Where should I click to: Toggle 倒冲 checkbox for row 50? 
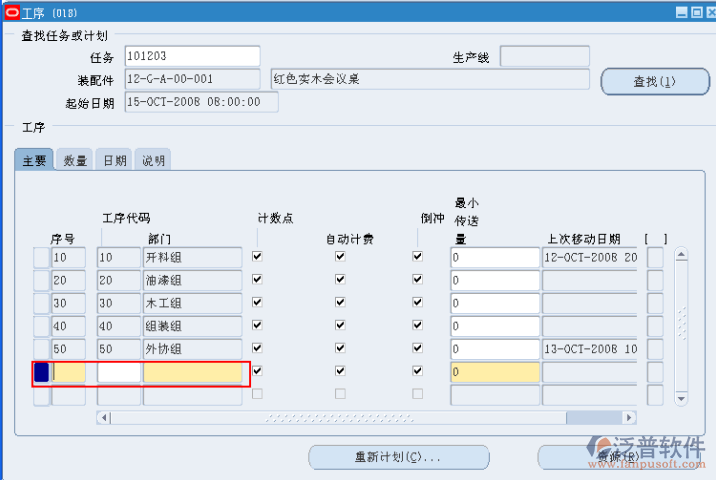click(417, 348)
